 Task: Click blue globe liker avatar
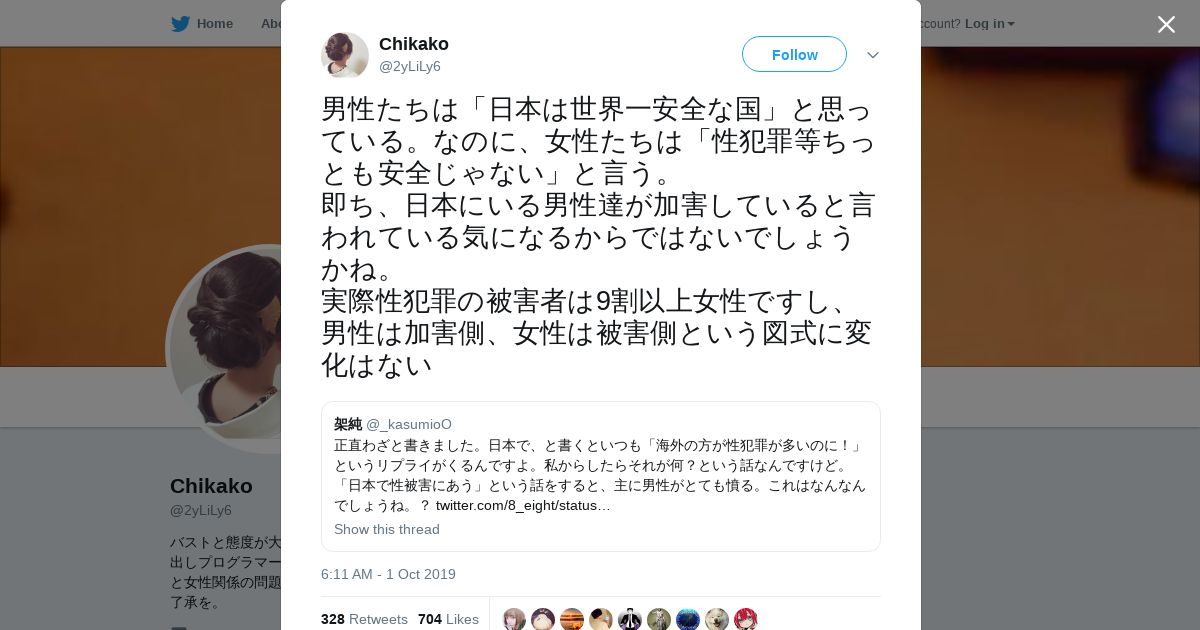pyautogui.click(x=688, y=619)
